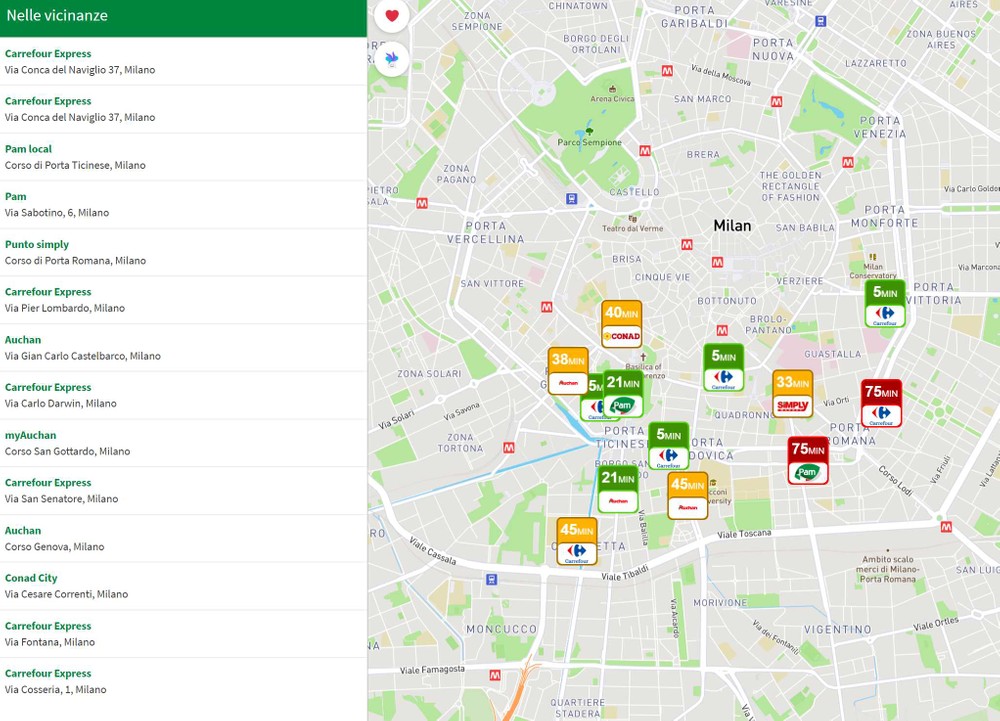Open Carrefour Express on Via Pier Lombardo
Image resolution: width=1000 pixels, height=721 pixels.
pyautogui.click(x=183, y=300)
